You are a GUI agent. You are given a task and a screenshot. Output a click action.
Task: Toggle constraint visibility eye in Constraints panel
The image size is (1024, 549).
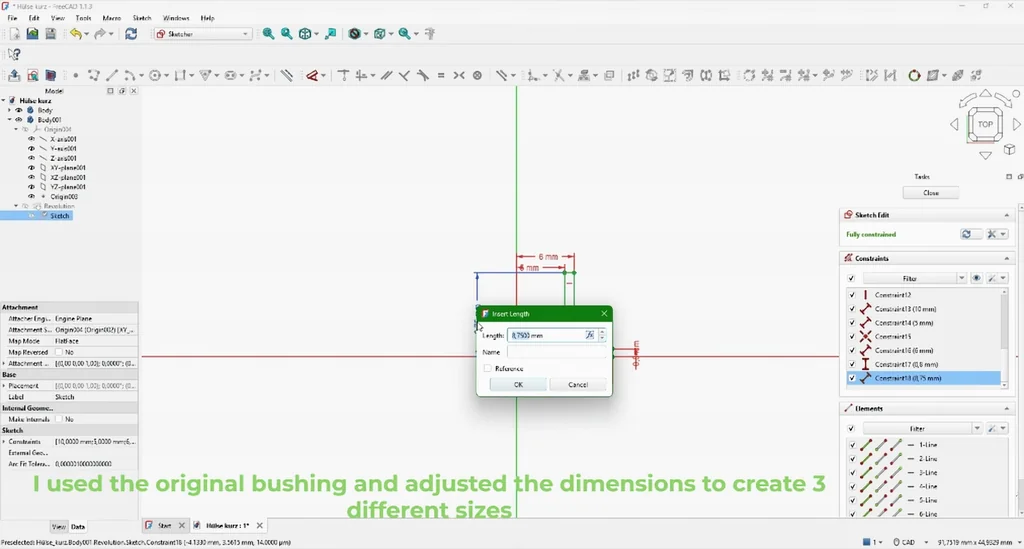point(976,278)
